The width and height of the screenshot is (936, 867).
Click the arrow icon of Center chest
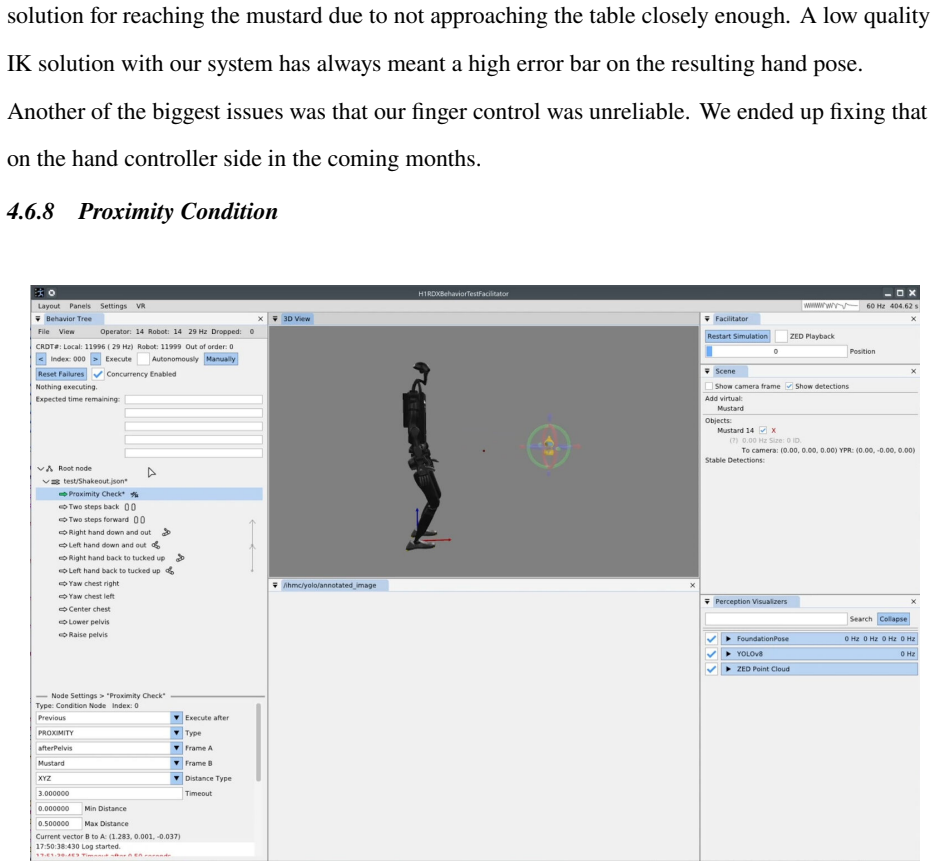tap(63, 609)
